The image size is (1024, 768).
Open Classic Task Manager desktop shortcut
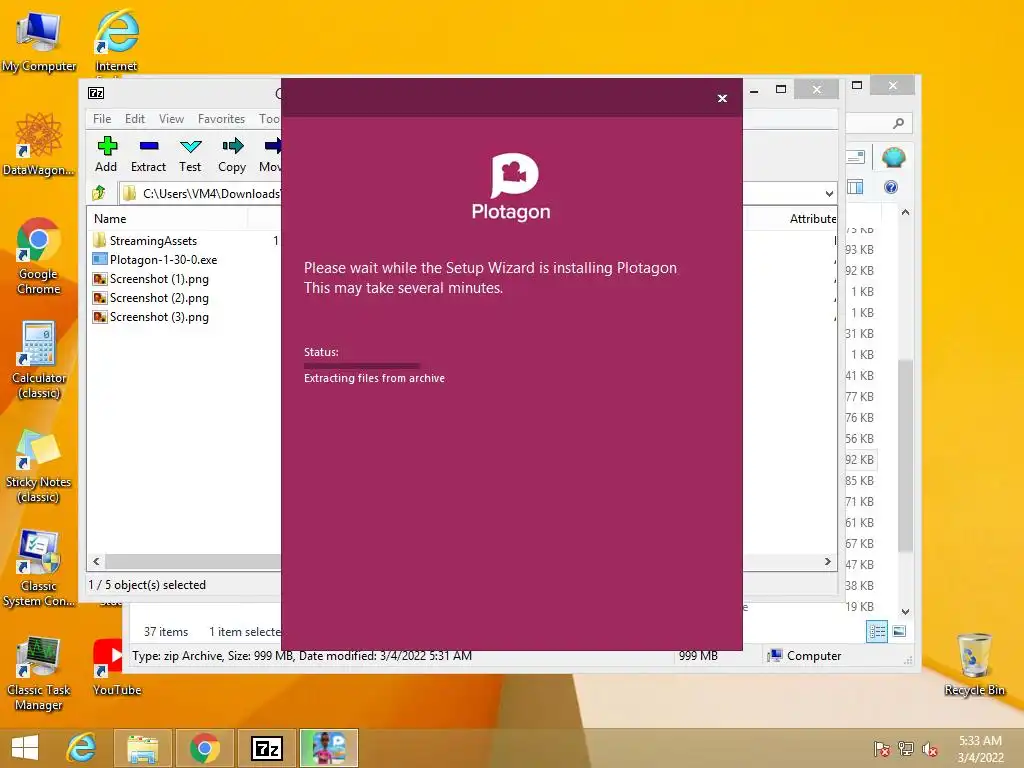pyautogui.click(x=39, y=673)
